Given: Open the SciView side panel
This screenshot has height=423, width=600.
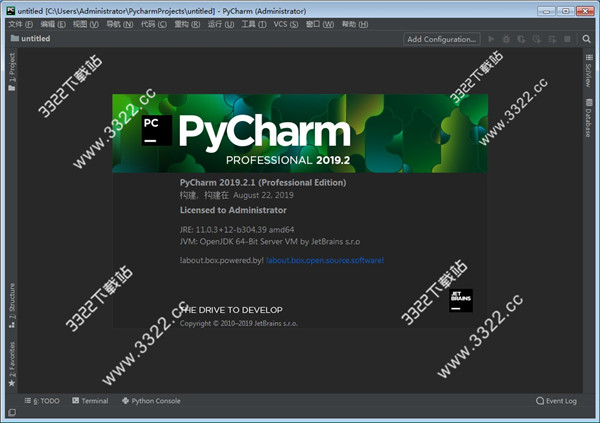Looking at the screenshot, I should (589, 71).
